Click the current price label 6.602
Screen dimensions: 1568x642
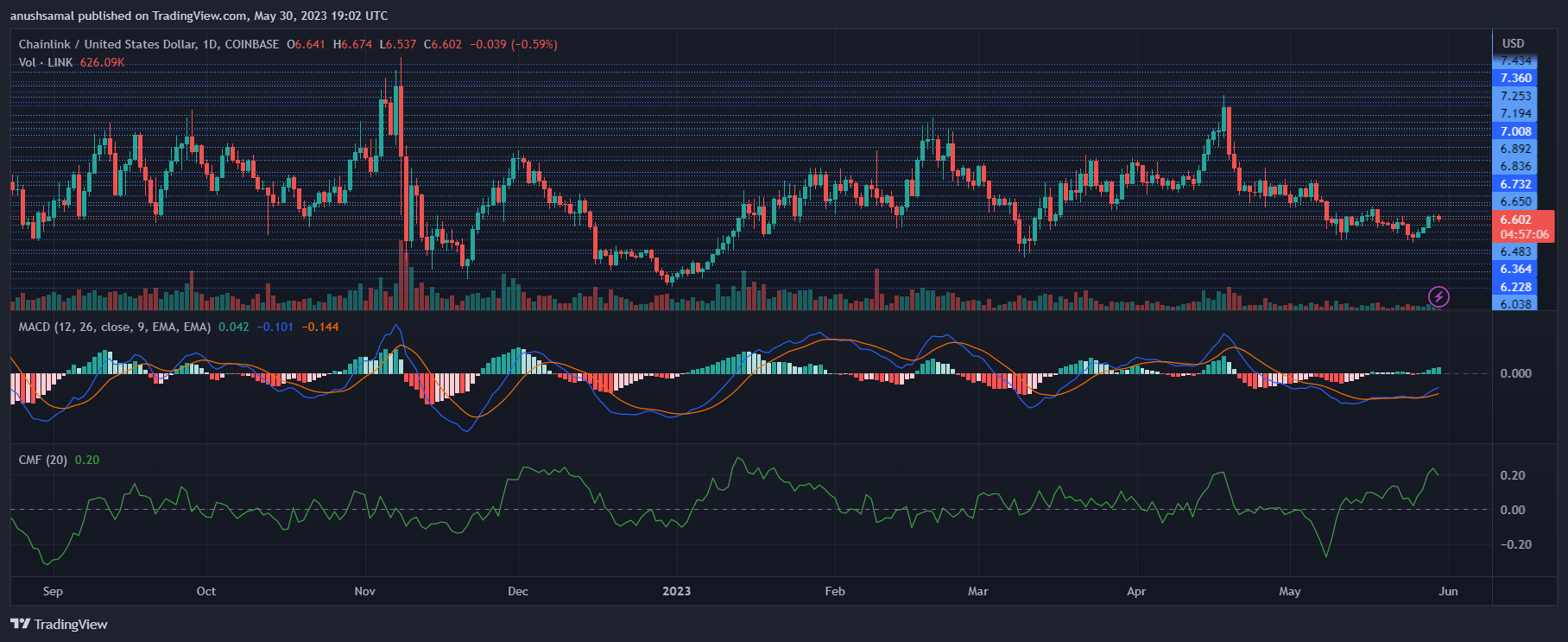point(1515,219)
